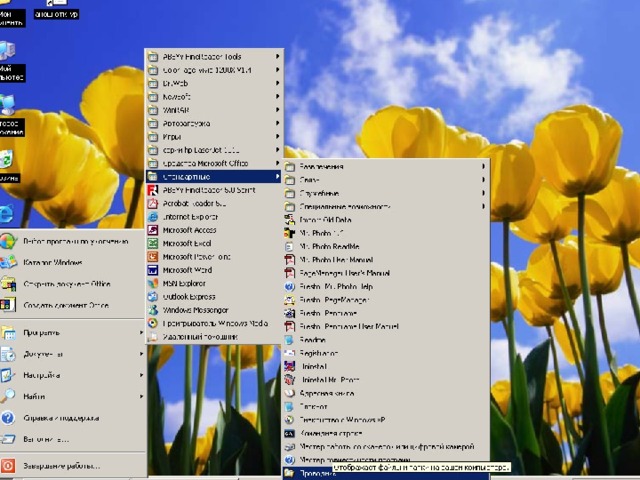The image size is (640, 480).
Task: Expand Развлечения submenu arrow
Action: [x=484, y=166]
